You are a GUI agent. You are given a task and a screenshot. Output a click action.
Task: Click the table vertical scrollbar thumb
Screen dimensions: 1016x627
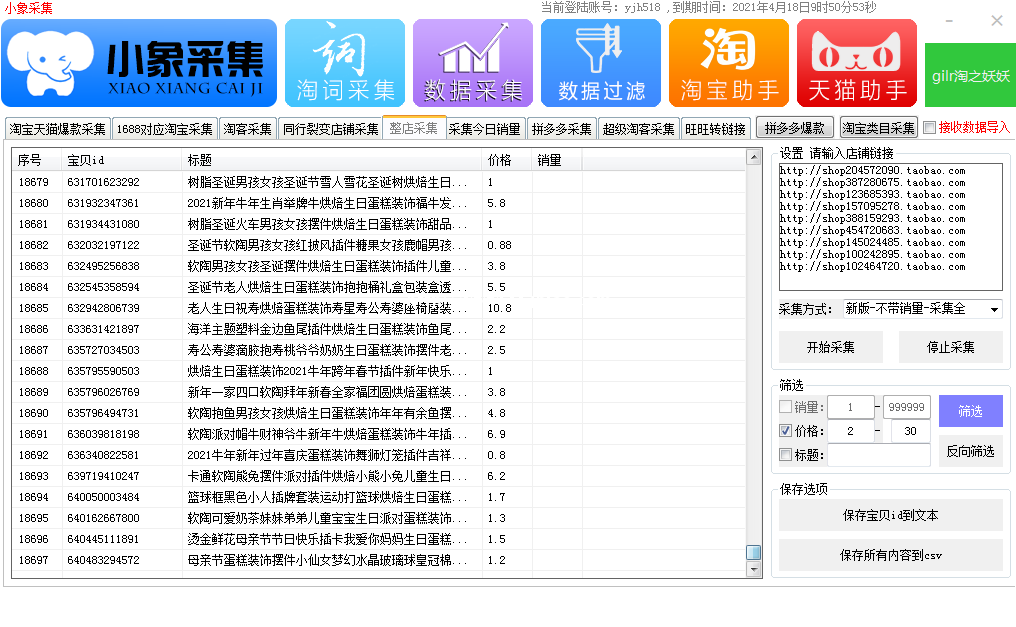(754, 553)
